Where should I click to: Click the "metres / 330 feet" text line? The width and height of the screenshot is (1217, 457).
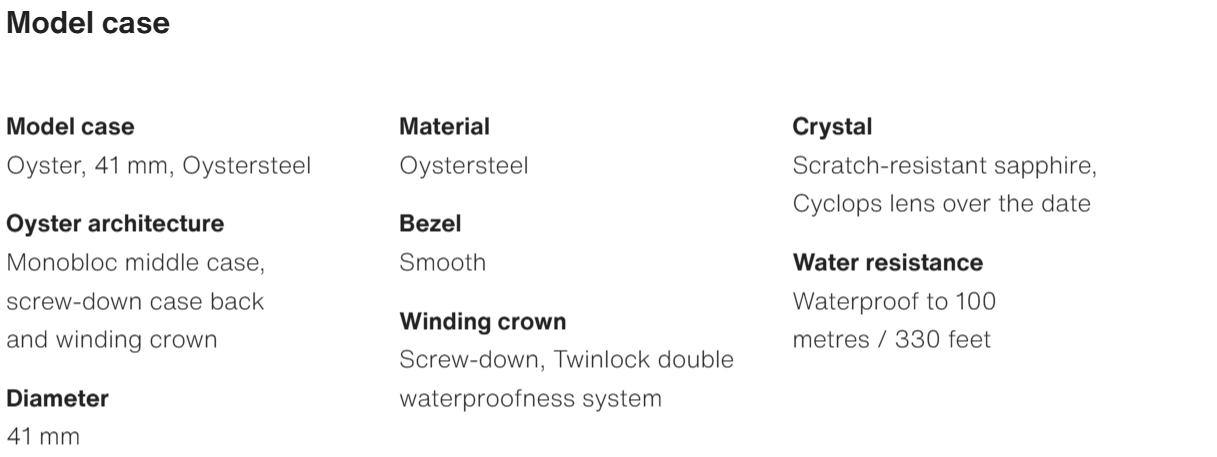[x=891, y=339]
